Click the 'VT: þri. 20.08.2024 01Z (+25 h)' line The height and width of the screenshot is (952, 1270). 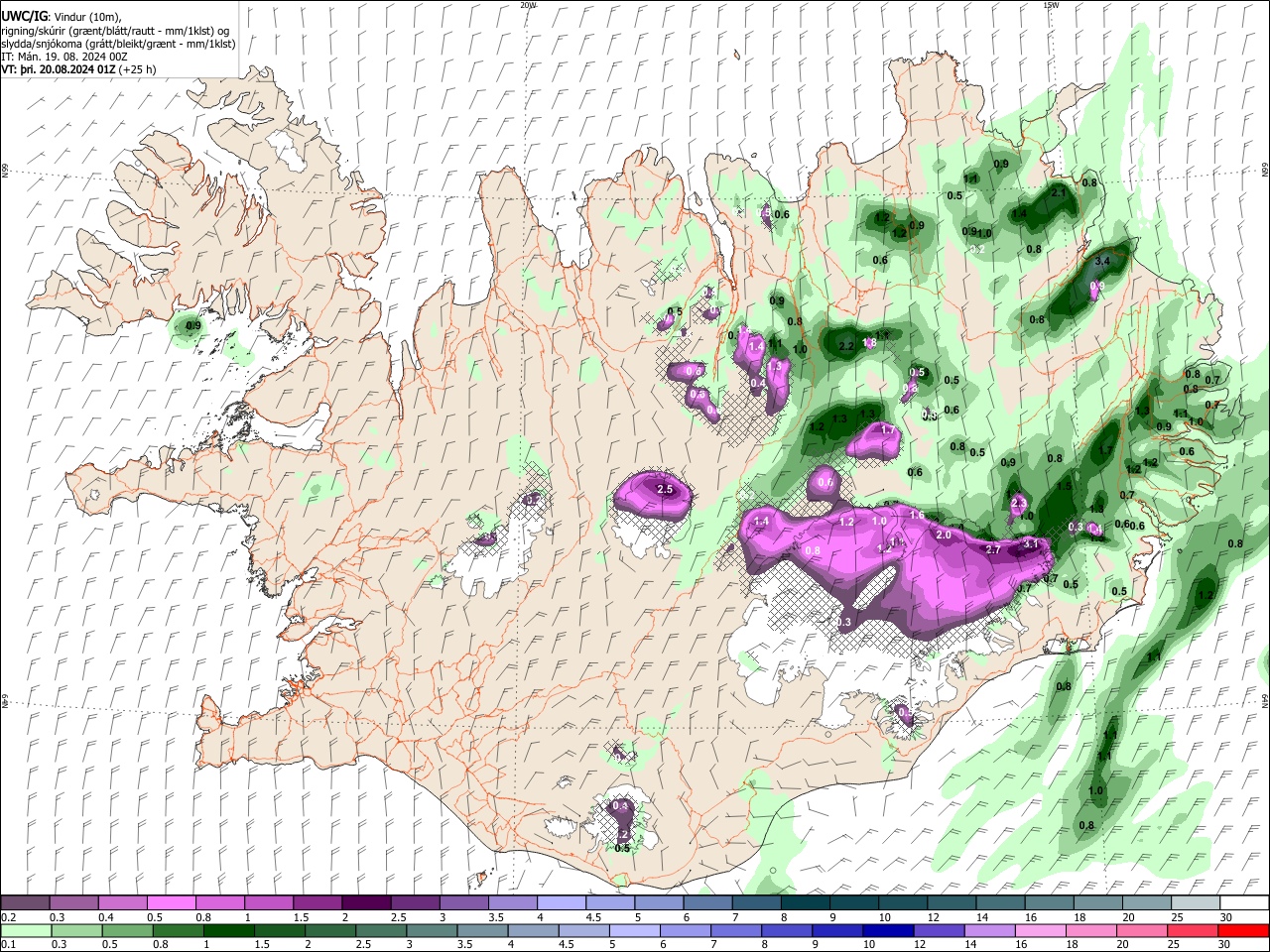coord(78,69)
